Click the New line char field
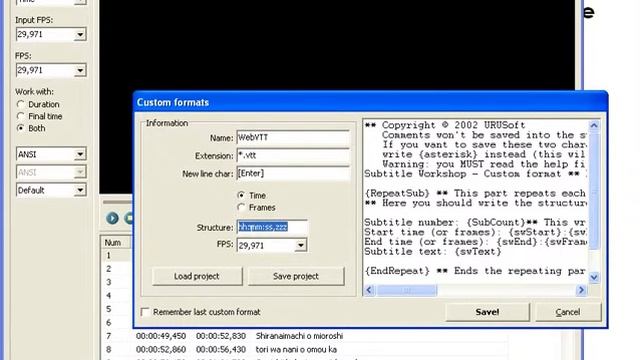Screen dimensions: 640x360 point(293,173)
